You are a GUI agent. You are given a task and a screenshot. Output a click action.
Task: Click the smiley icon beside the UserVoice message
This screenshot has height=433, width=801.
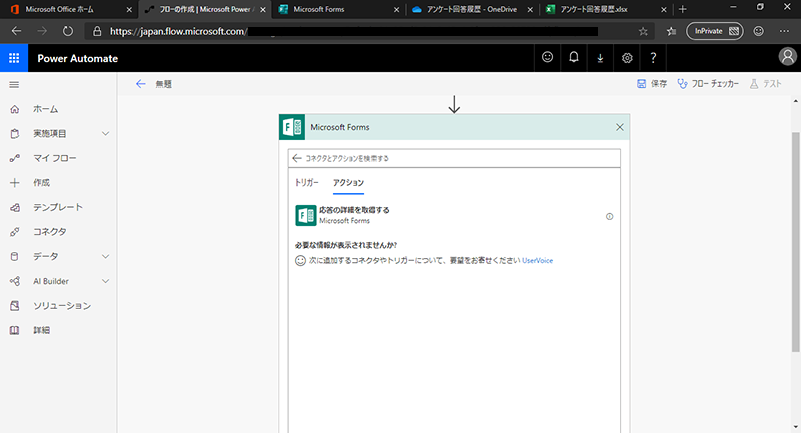click(x=300, y=260)
